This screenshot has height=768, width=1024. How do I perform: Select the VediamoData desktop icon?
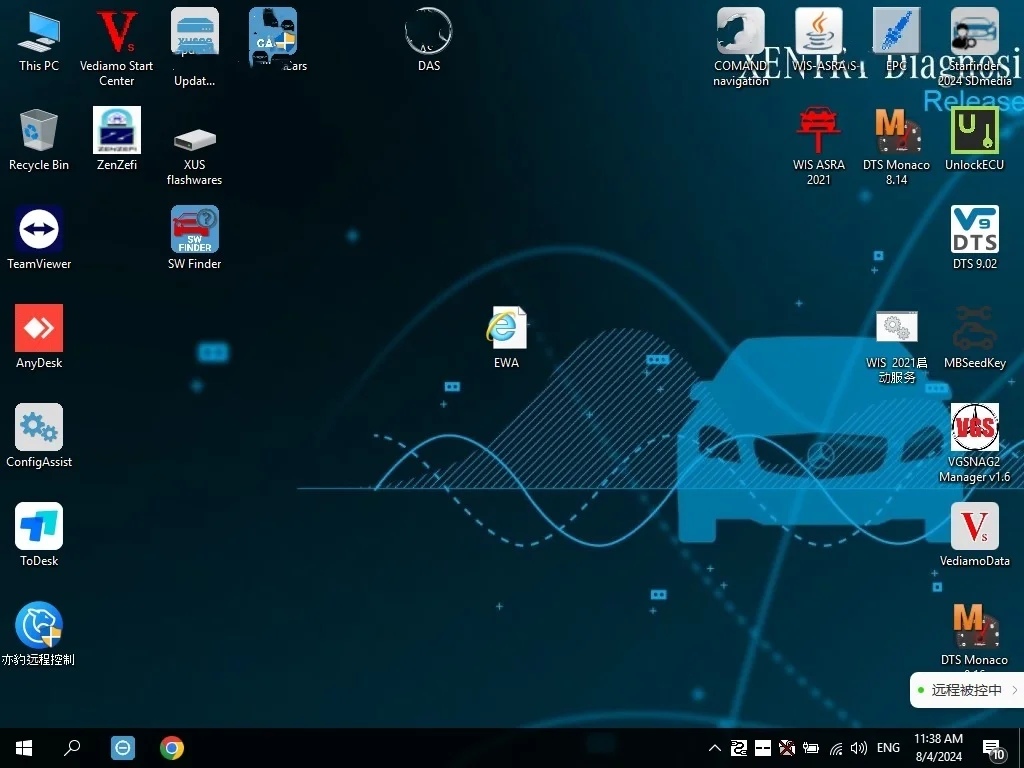pyautogui.click(x=974, y=535)
